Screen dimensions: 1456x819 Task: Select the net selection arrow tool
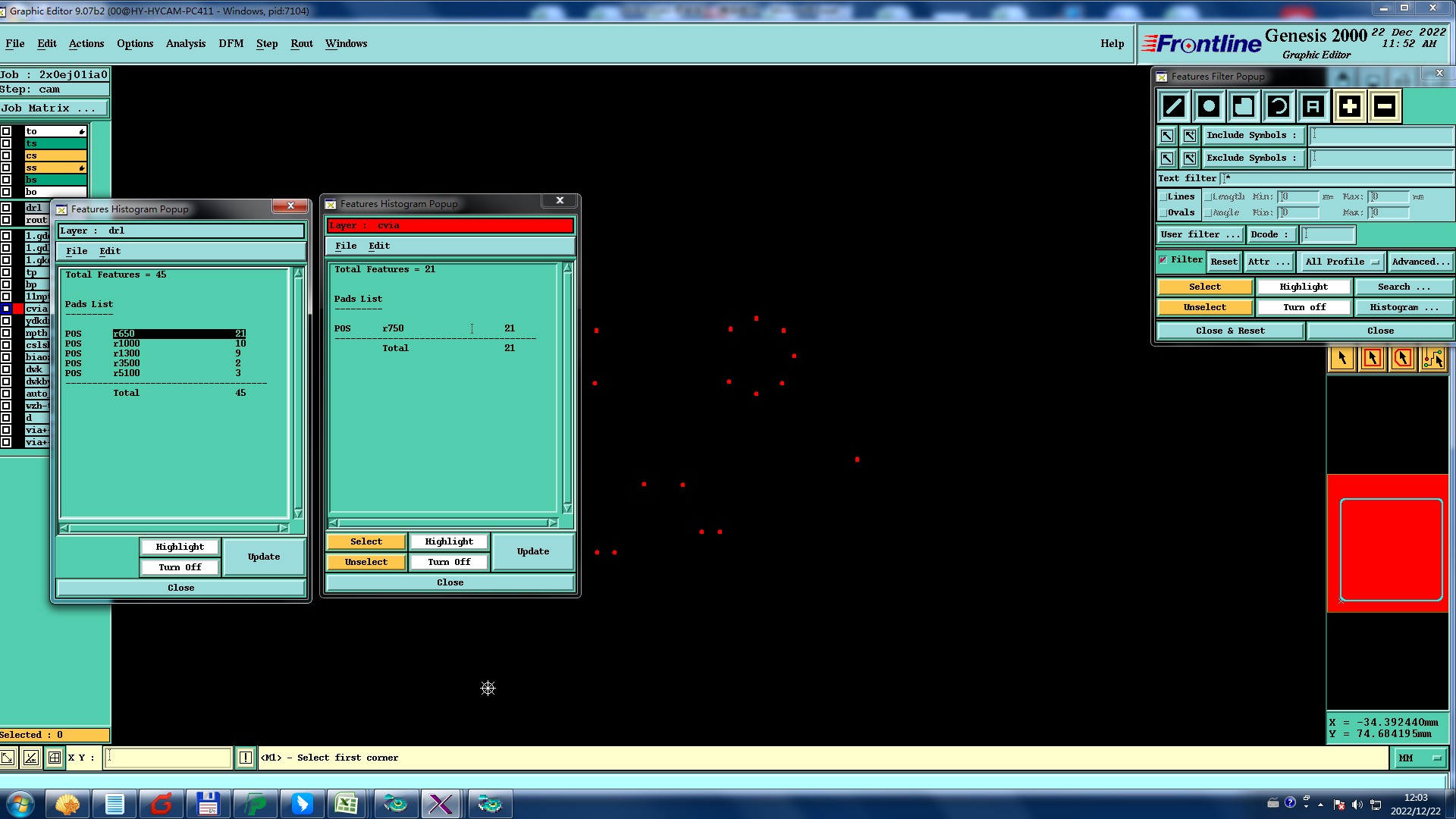pos(1433,359)
